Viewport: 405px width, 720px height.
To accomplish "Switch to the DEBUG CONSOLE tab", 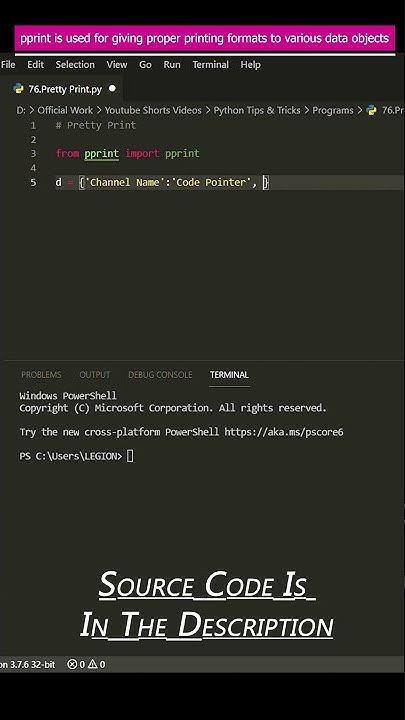I will (160, 375).
